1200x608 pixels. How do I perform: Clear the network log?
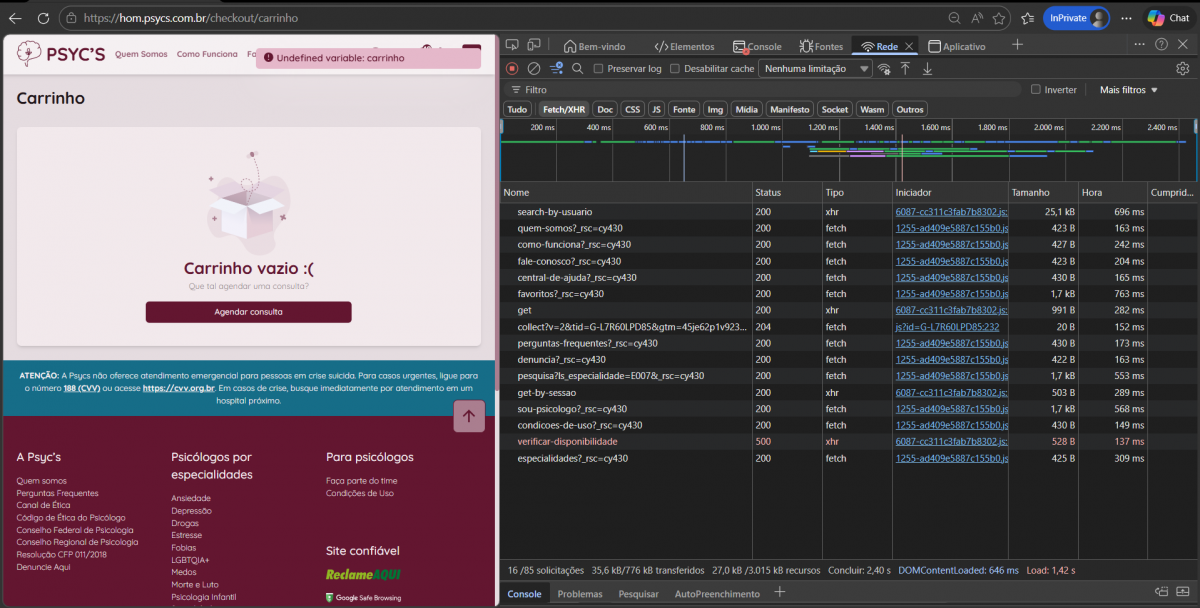click(534, 68)
